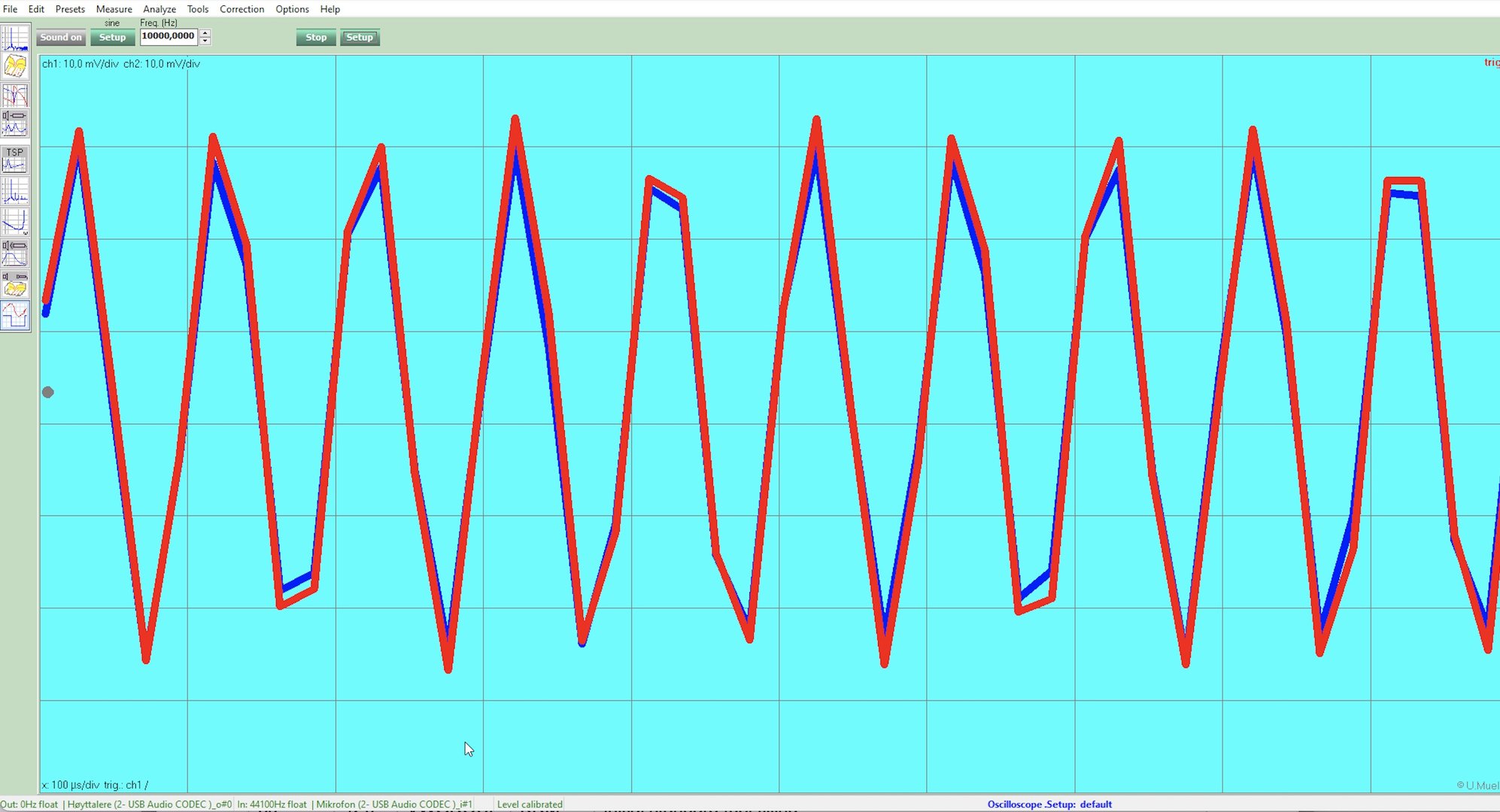The width and height of the screenshot is (1500, 812).
Task: Stop the running oscilloscope measurement
Action: (x=316, y=38)
